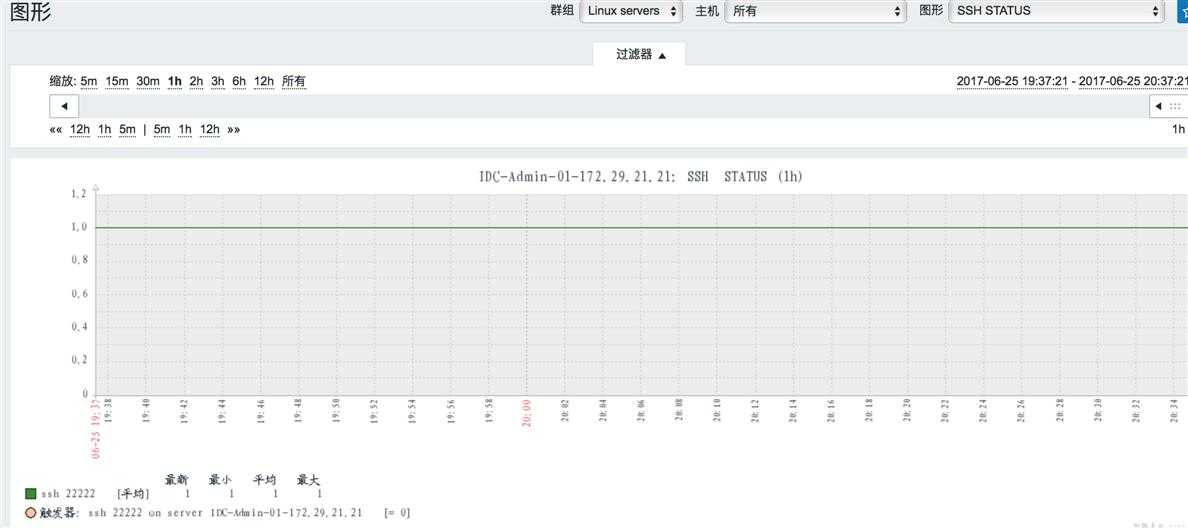Viewport: 1188px width, 528px height.
Task: Collapse the 过滤器 filter tab
Action: coord(639,55)
